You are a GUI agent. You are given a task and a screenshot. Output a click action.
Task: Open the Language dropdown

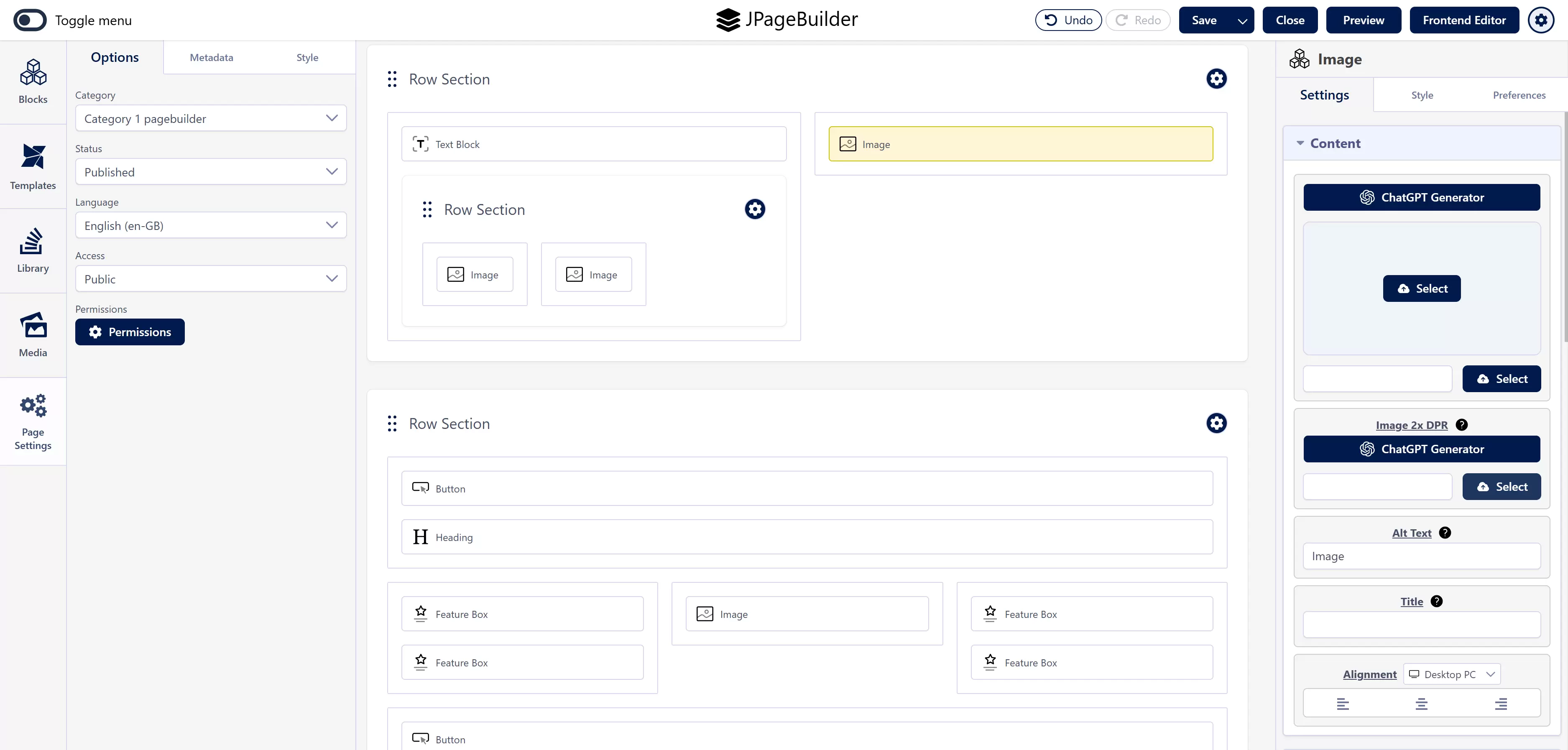[x=211, y=225]
